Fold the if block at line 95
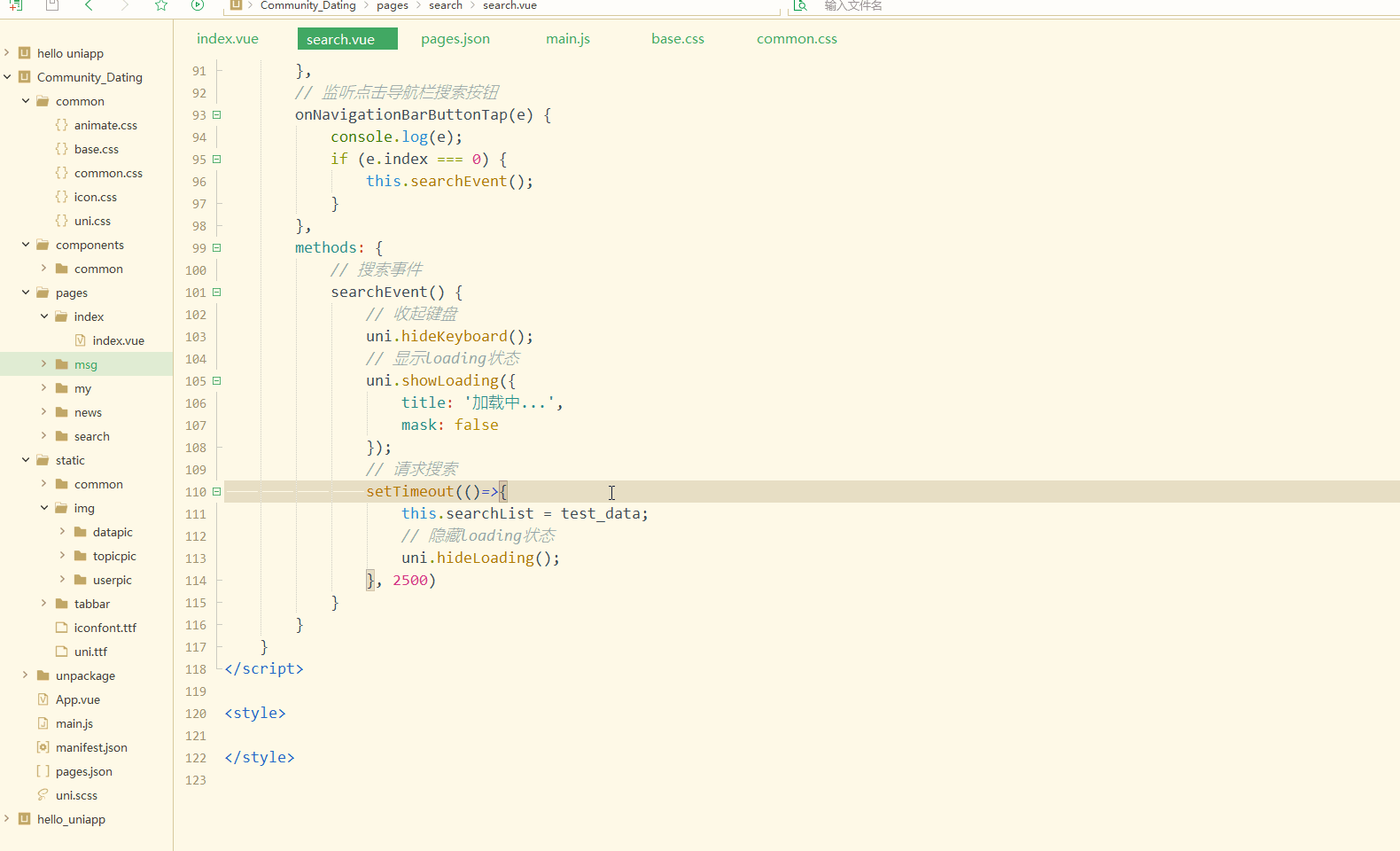This screenshot has height=851, width=1400. point(216,160)
